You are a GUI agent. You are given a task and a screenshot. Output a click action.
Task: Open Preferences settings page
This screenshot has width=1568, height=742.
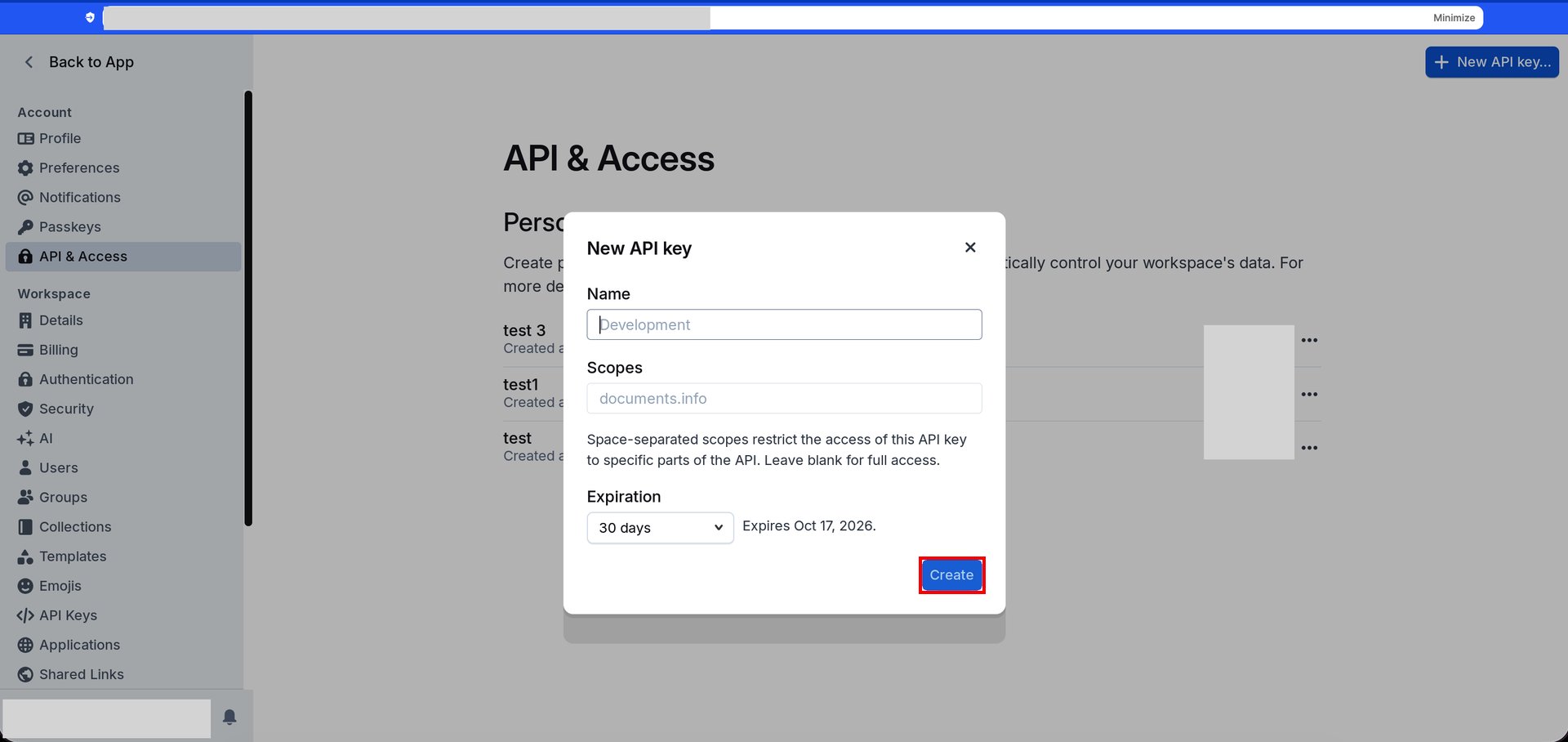[x=123, y=168]
